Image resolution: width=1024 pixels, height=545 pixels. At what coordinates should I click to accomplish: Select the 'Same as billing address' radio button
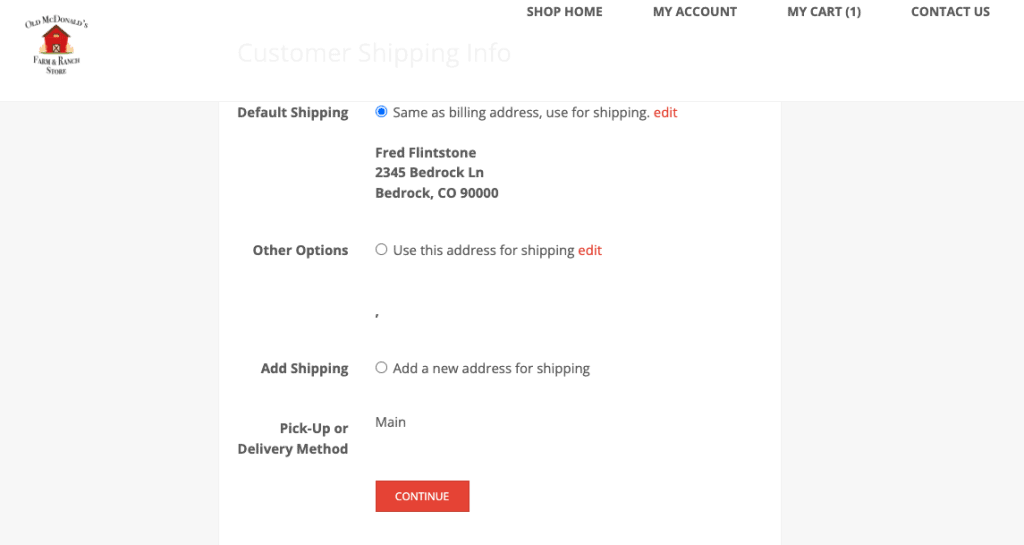(381, 112)
